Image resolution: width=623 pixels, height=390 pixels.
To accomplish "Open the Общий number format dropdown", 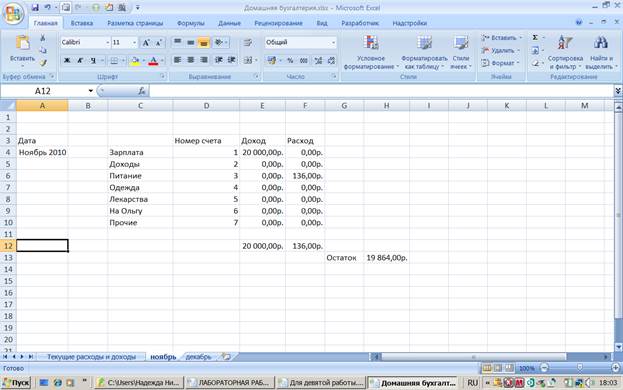I will pos(333,42).
